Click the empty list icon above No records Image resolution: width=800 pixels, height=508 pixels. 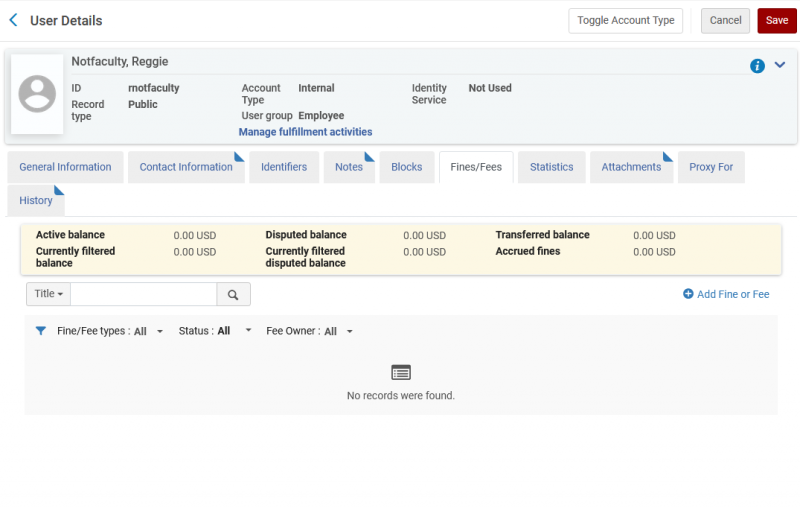pos(401,372)
